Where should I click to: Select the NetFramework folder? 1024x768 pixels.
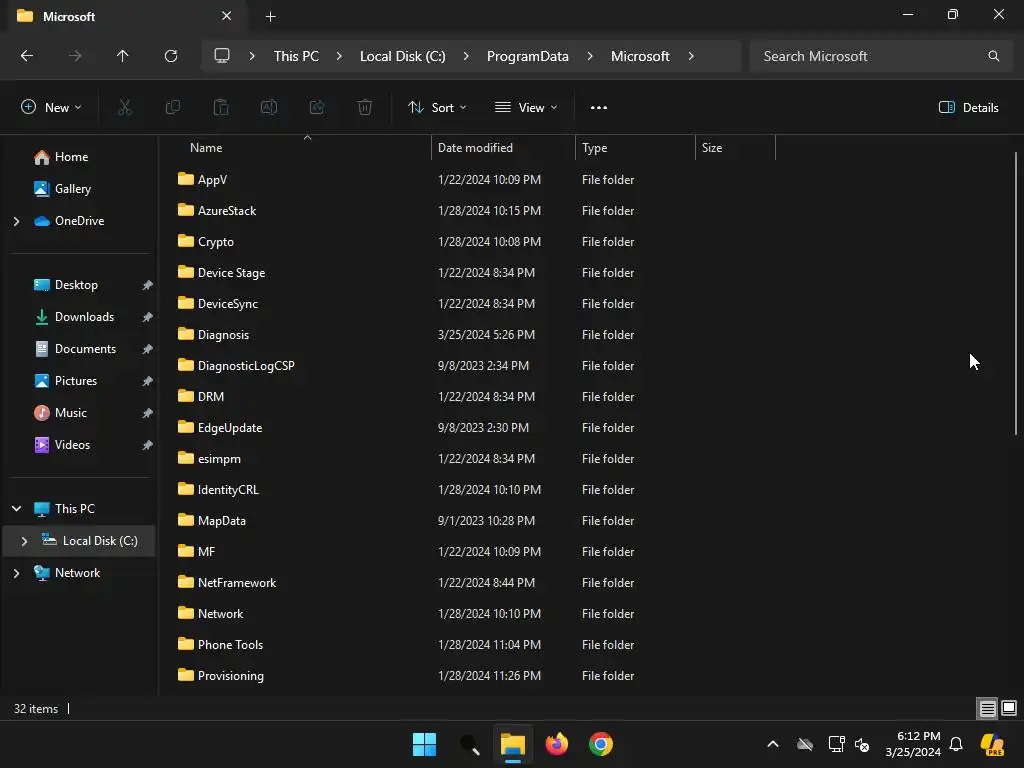tap(236, 583)
